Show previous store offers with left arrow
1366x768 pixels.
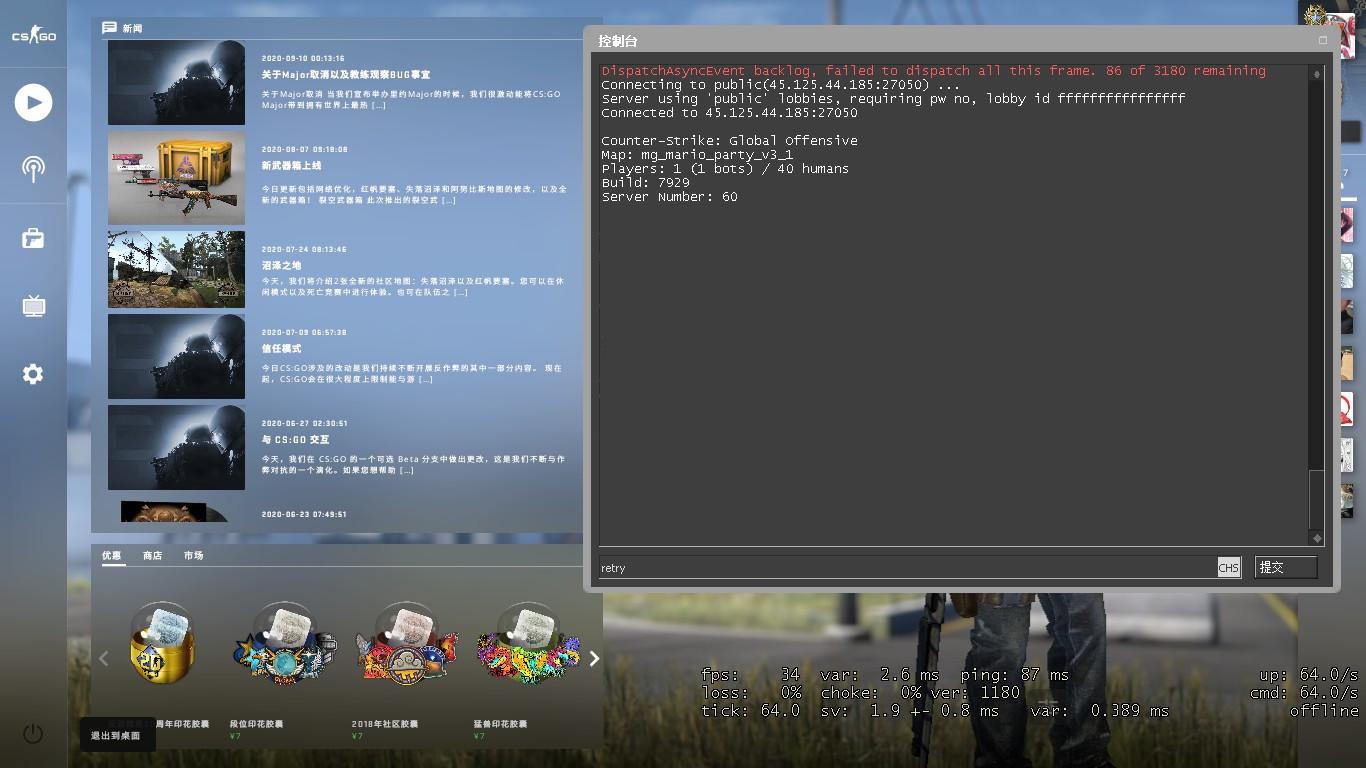coord(103,658)
